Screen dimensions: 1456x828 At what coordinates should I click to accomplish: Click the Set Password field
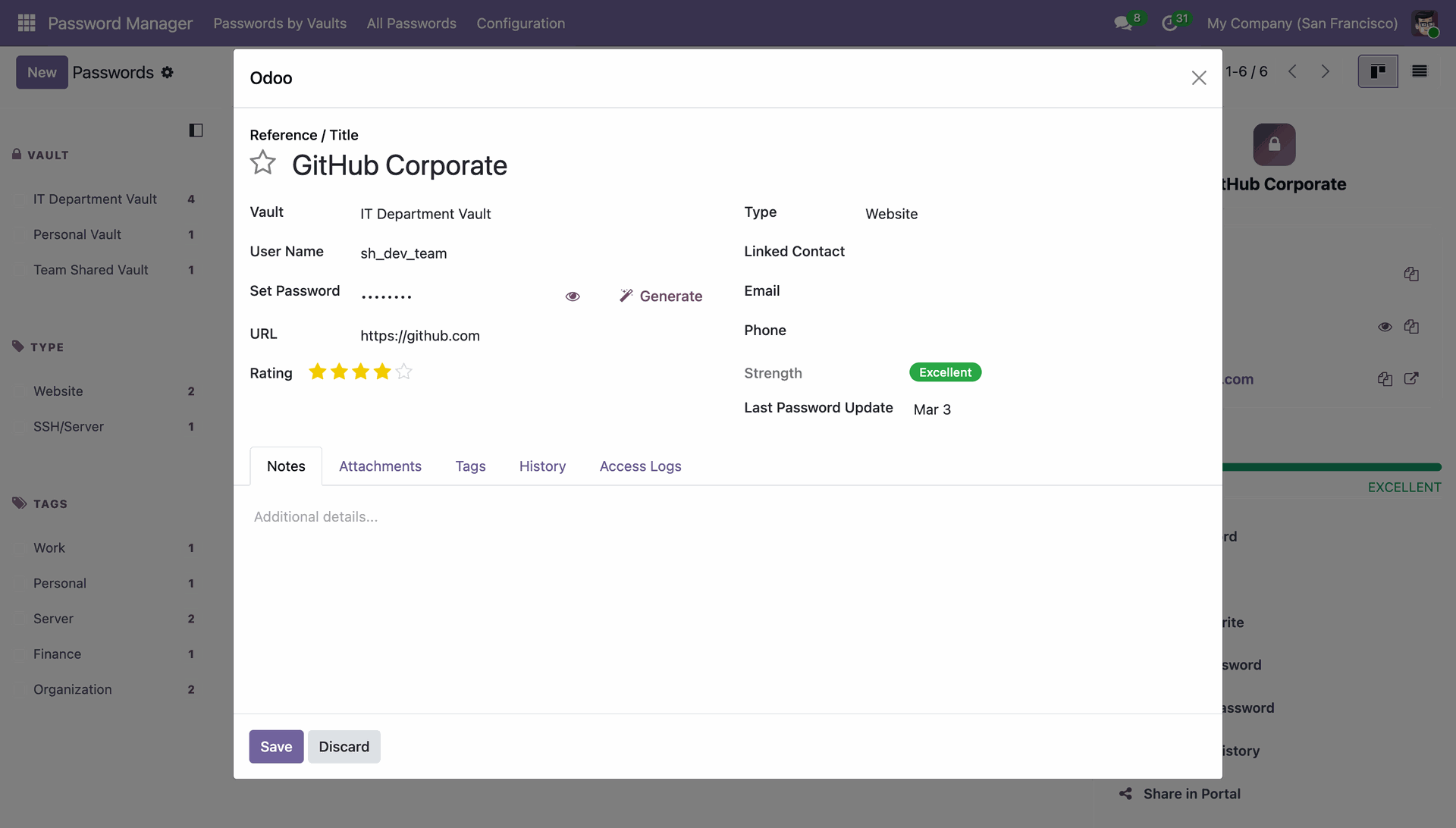[457, 296]
